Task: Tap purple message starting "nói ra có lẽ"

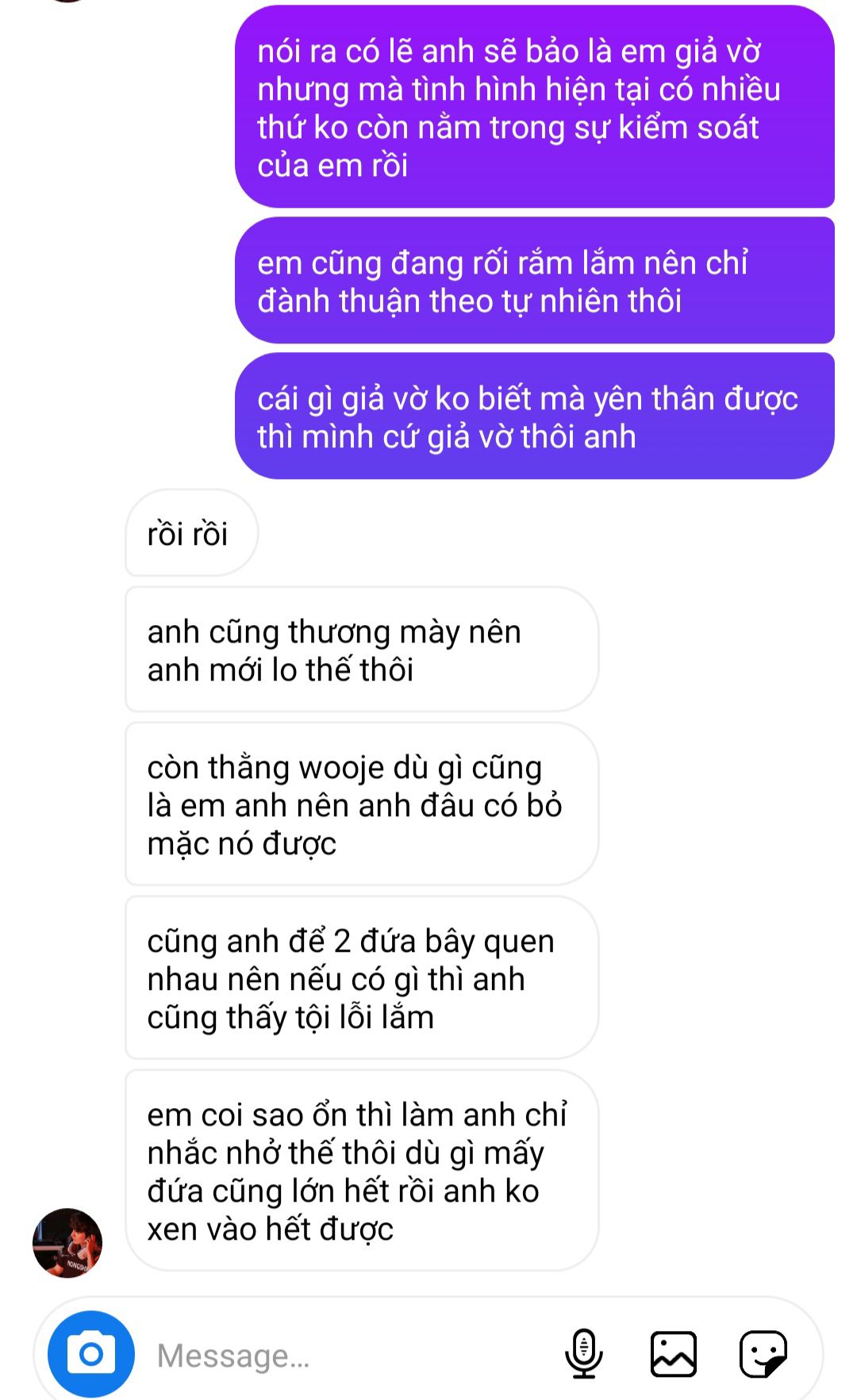Action: 535,107
